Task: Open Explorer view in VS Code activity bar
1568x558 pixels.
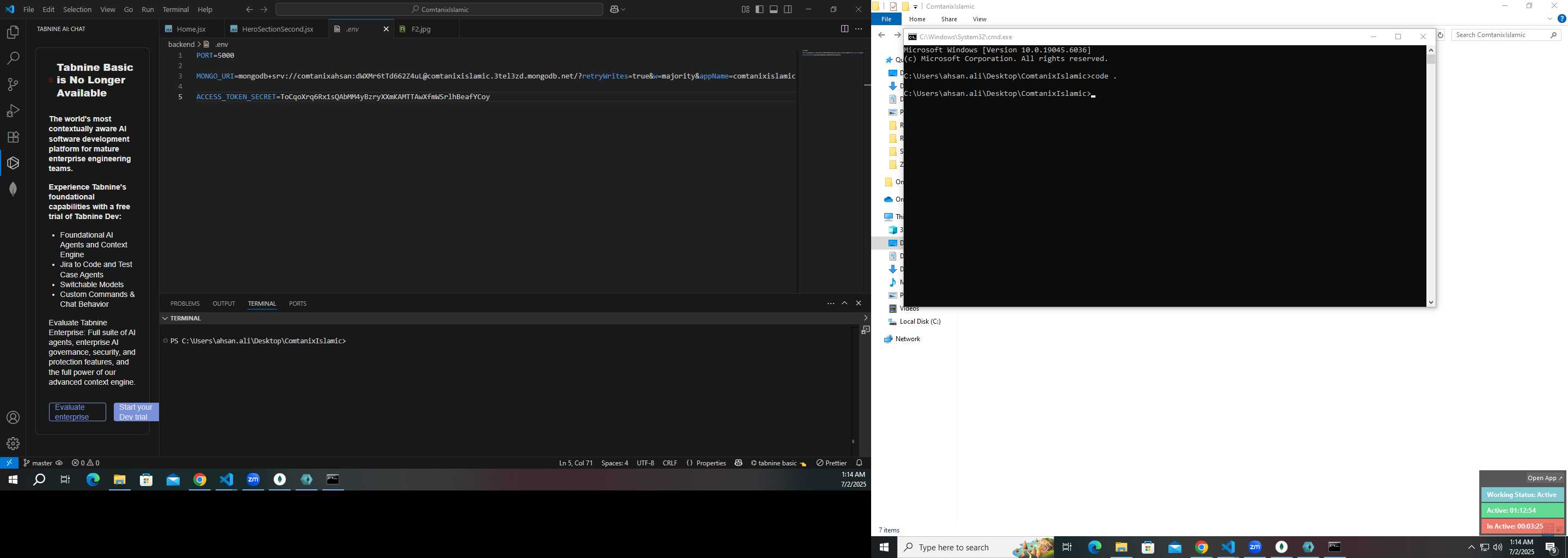Action: tap(13, 32)
